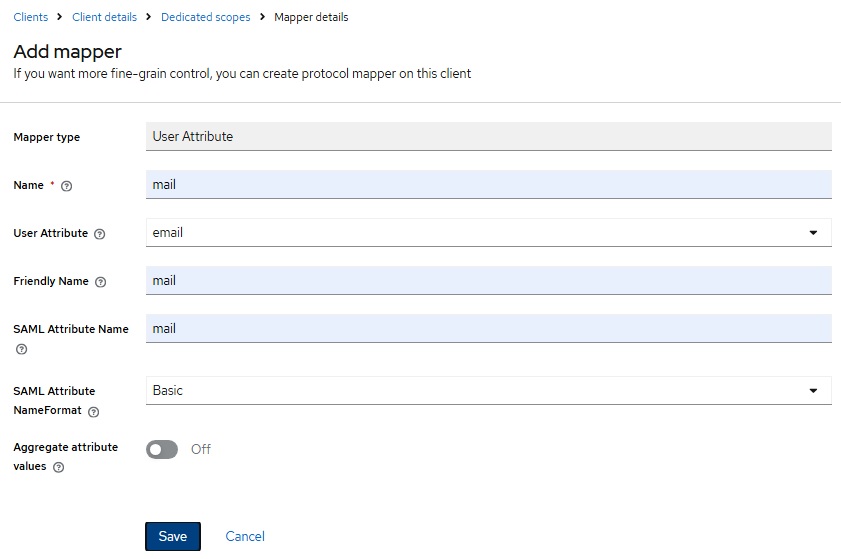The image size is (841, 559).
Task: Click Friendly Name help icon
Action: [x=100, y=282]
